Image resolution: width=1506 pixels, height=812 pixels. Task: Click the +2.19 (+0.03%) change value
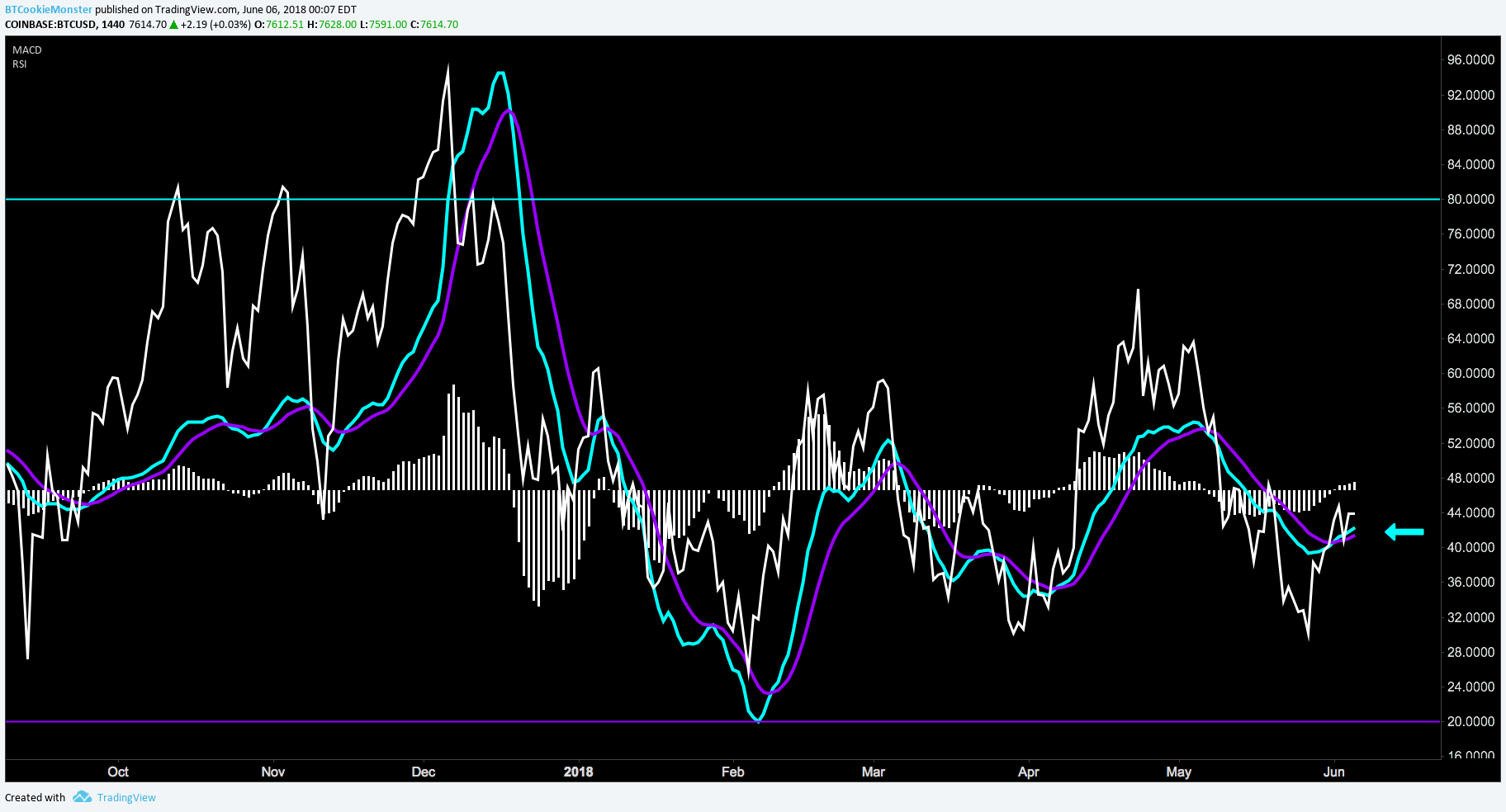[x=215, y=25]
